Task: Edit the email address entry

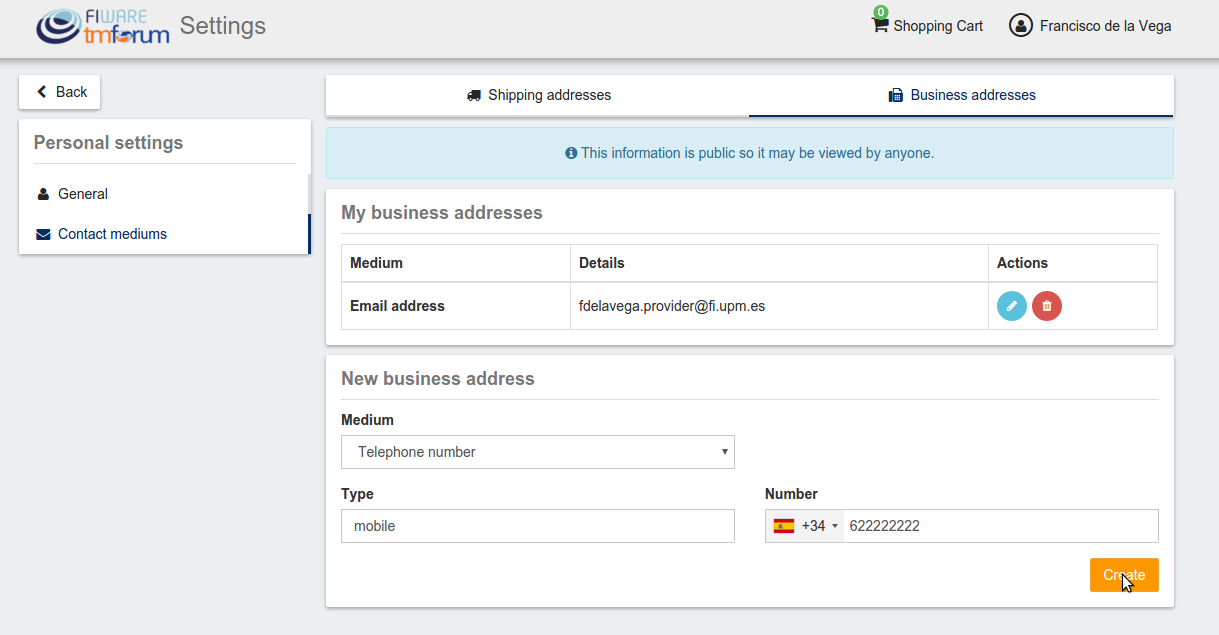Action: [x=1012, y=306]
